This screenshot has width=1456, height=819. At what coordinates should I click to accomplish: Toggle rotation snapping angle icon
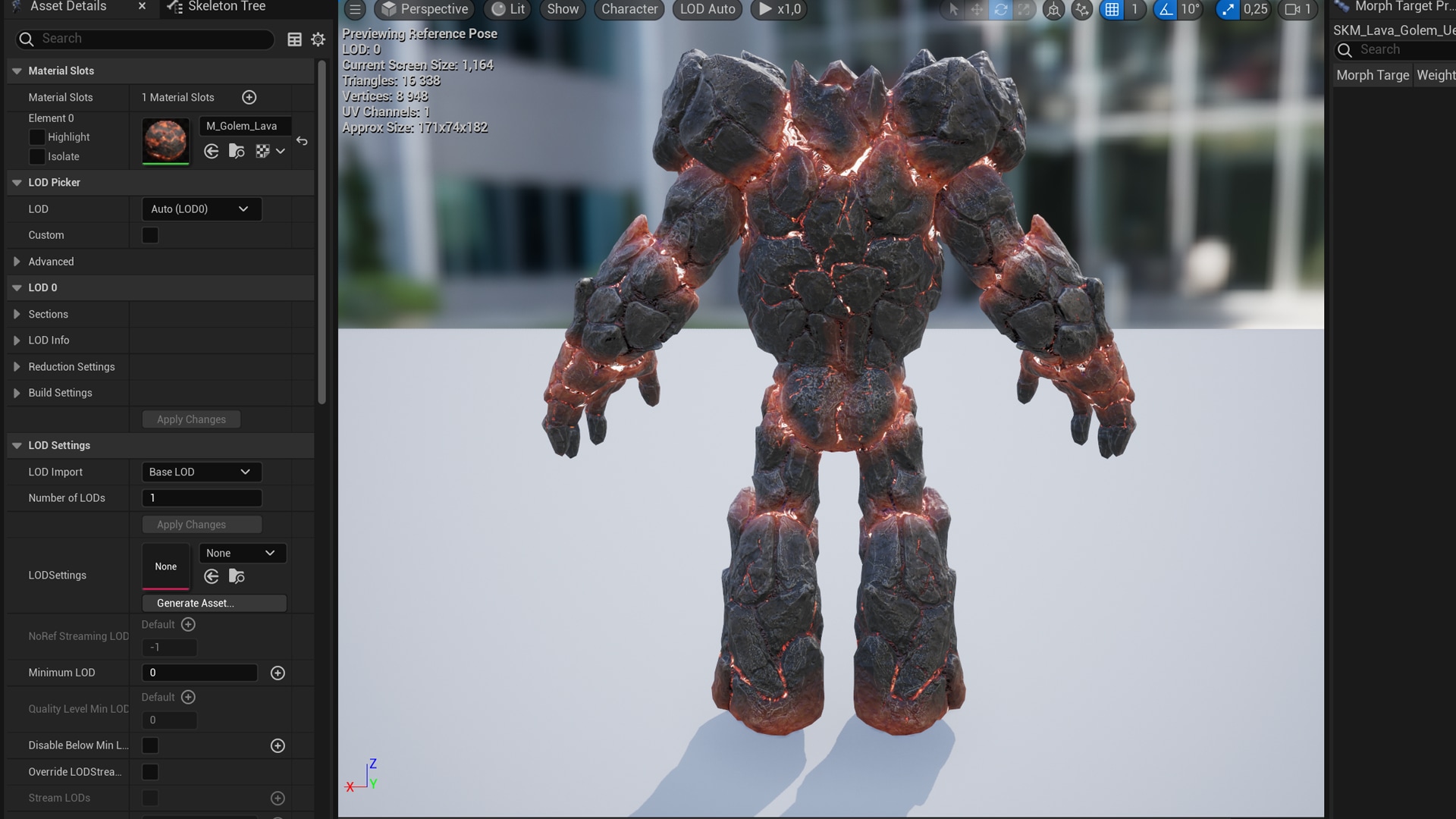click(x=1166, y=10)
